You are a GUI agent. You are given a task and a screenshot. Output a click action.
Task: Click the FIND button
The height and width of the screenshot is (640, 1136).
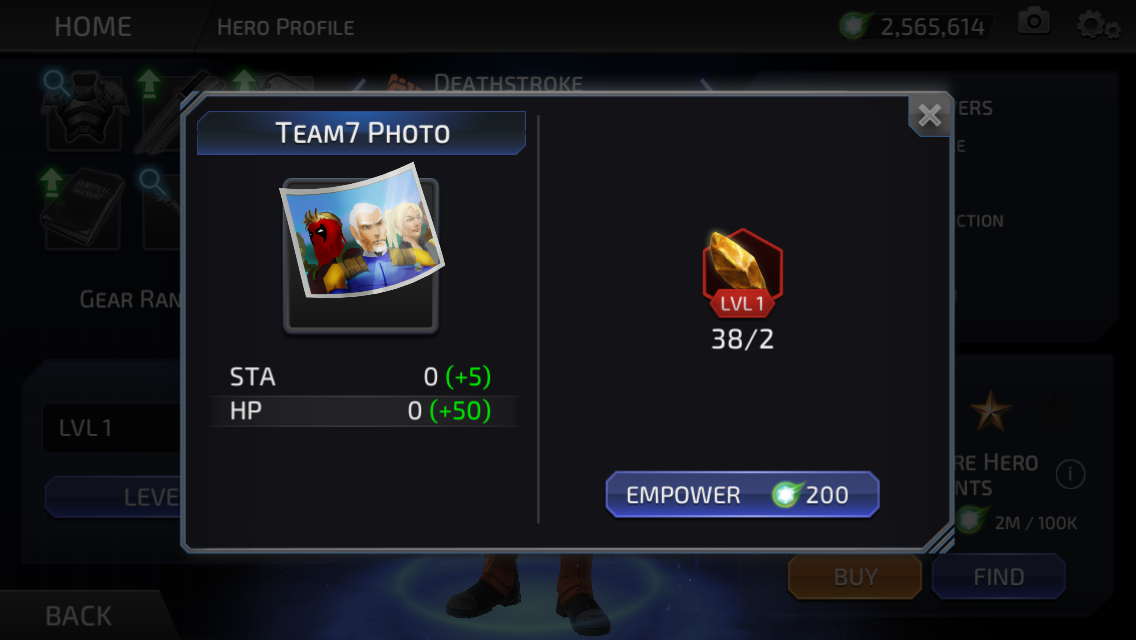pyautogui.click(x=998, y=577)
